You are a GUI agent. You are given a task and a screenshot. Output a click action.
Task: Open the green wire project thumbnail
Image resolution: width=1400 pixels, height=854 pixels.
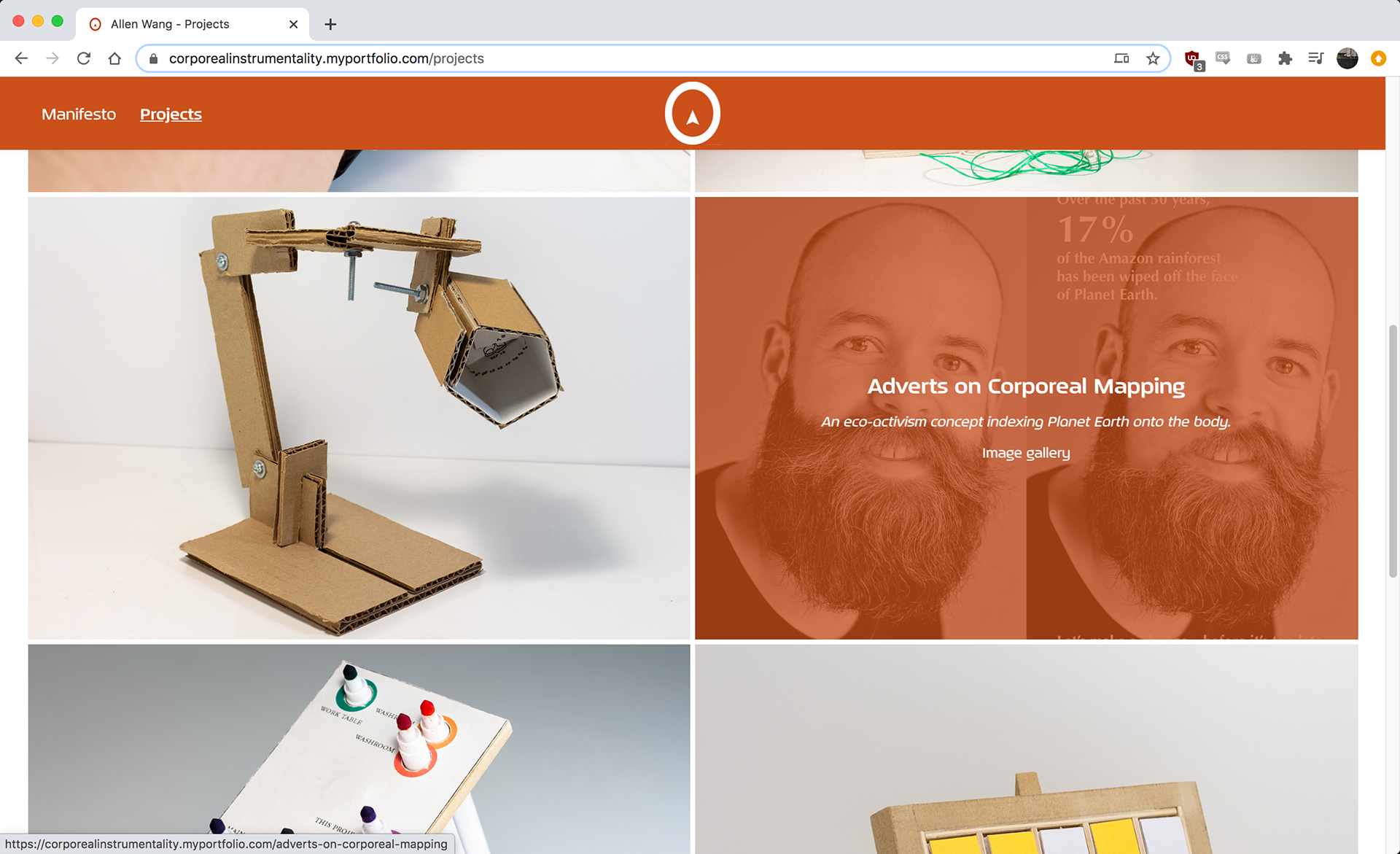[x=1026, y=171]
